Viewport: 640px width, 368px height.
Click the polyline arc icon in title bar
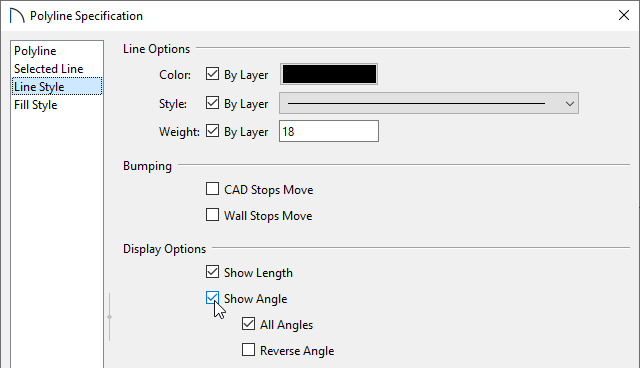[x=17, y=16]
